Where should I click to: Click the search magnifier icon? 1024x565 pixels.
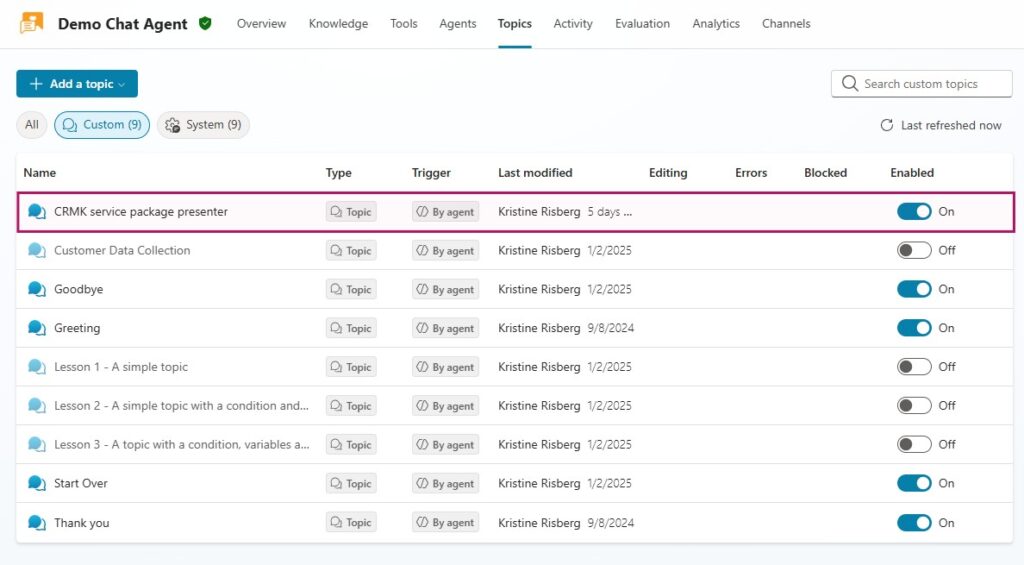pyautogui.click(x=850, y=84)
